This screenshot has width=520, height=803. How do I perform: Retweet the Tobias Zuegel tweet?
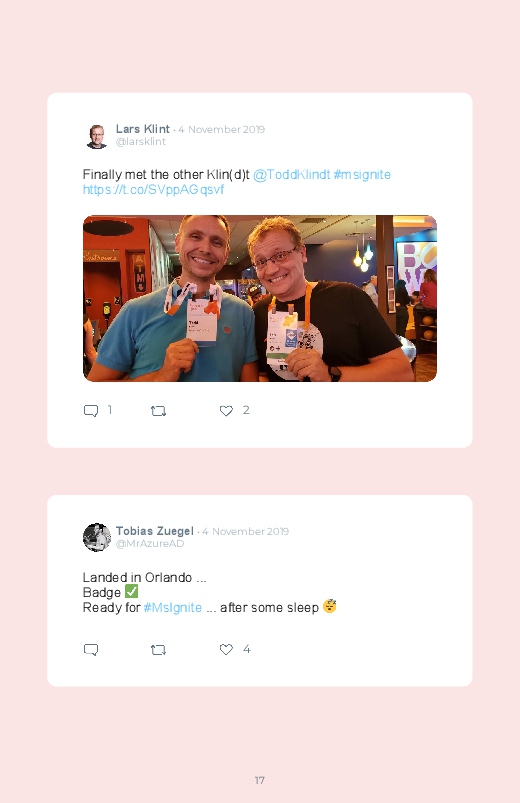tap(158, 650)
